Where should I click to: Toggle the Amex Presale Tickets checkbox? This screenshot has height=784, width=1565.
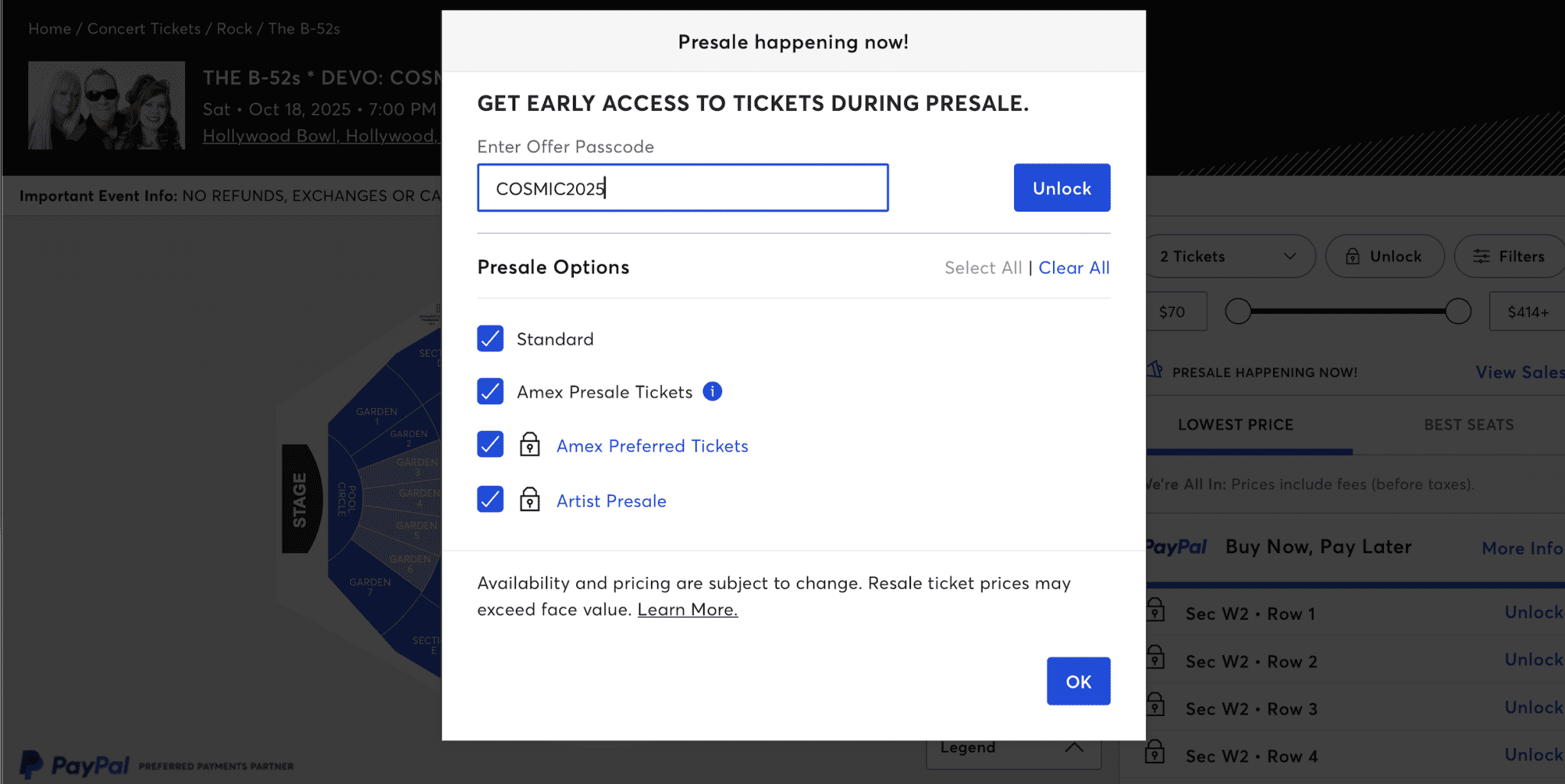point(491,391)
